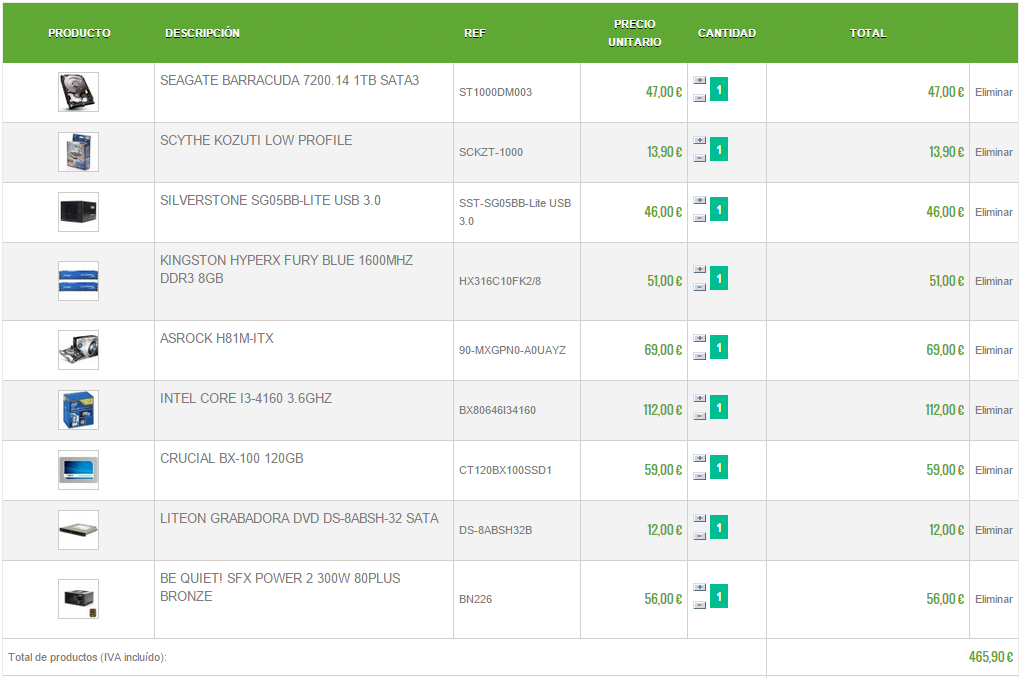The image size is (1023, 678).
Task: Remove Silverstone SG05BB-Lite with Eliminar
Action: [994, 212]
